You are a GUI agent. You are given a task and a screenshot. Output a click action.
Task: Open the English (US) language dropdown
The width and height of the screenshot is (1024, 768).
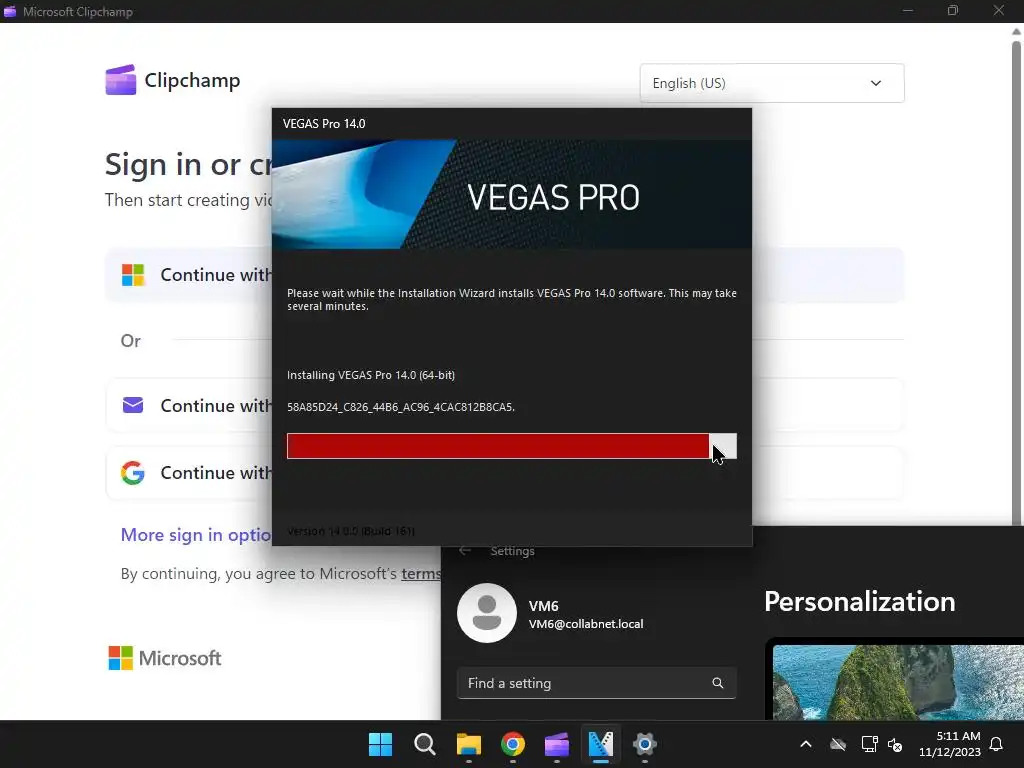[772, 83]
